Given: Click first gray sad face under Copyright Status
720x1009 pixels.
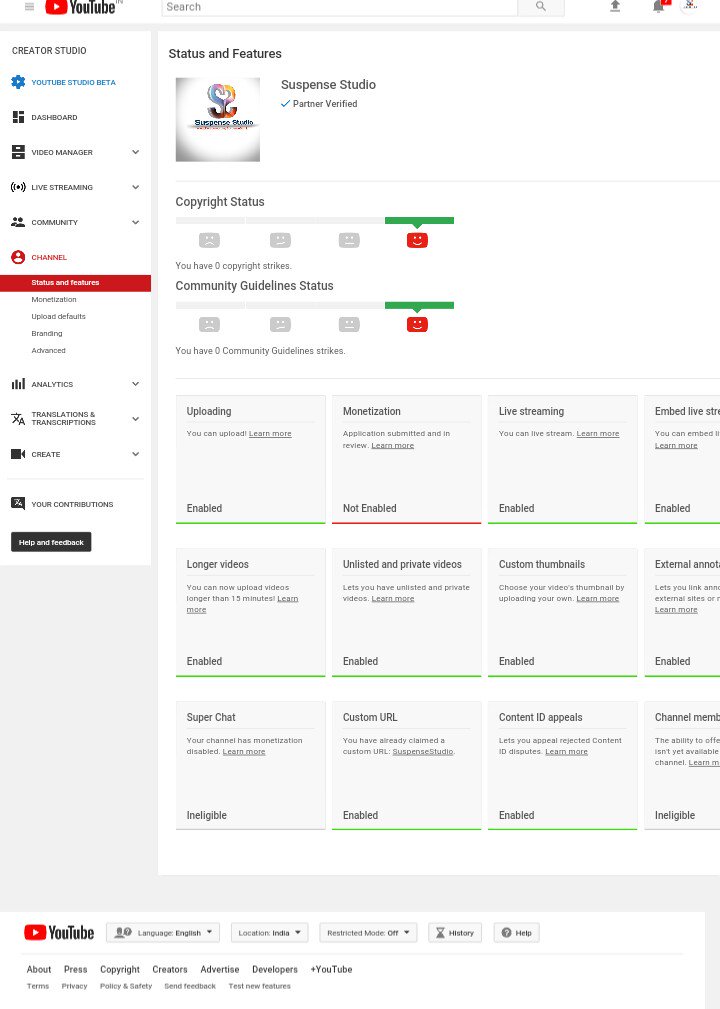Looking at the screenshot, I should click(x=209, y=240).
